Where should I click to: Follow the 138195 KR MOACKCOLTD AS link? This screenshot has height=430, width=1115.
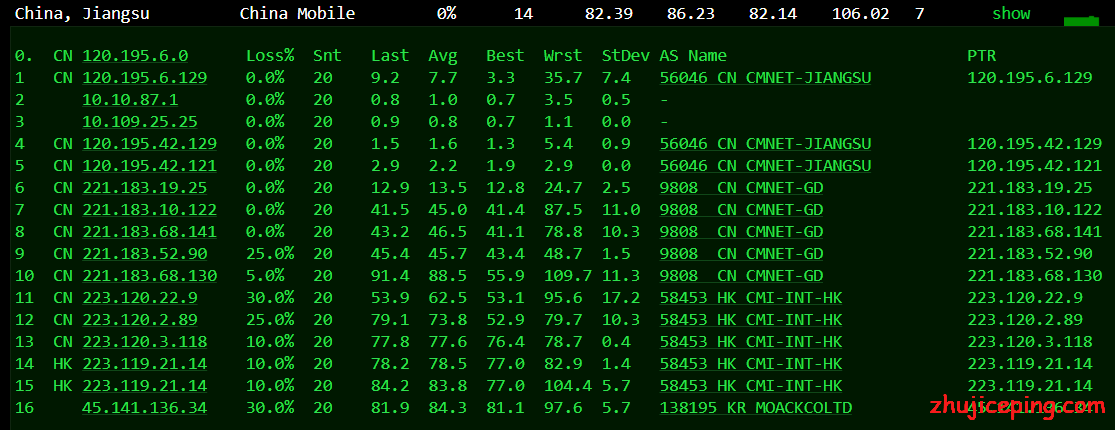coord(756,409)
